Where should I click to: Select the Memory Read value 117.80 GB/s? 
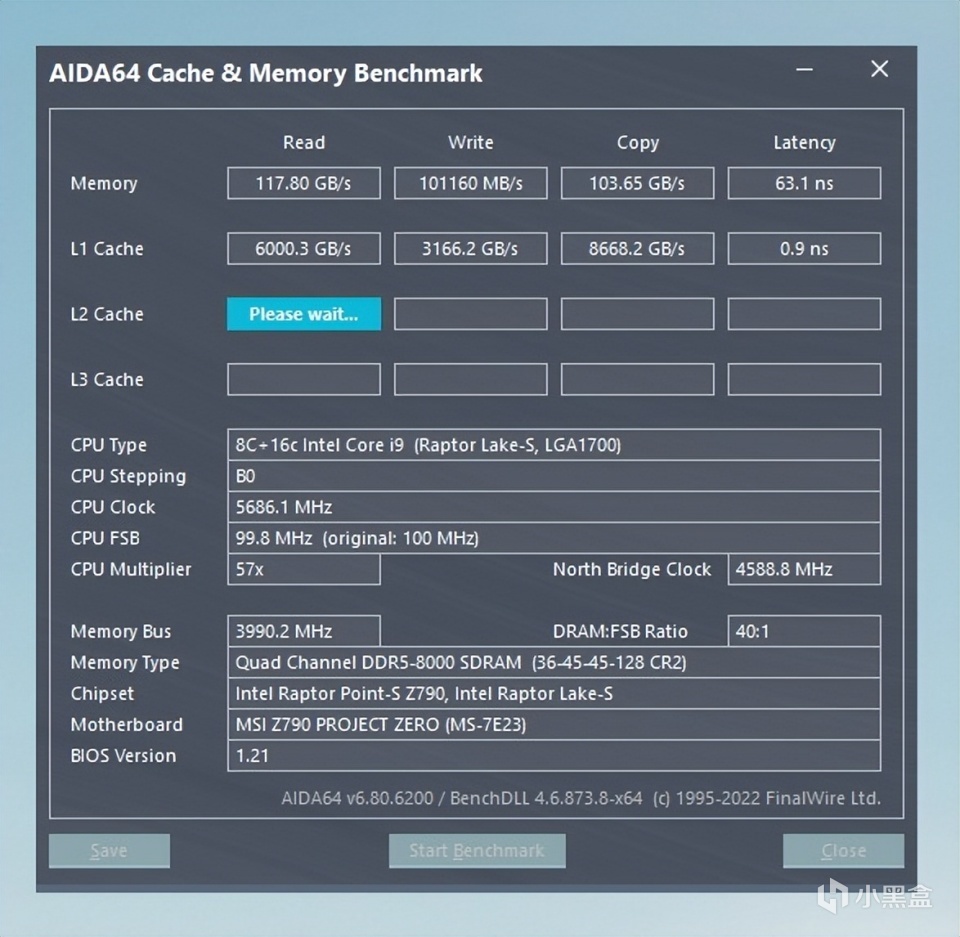click(304, 183)
